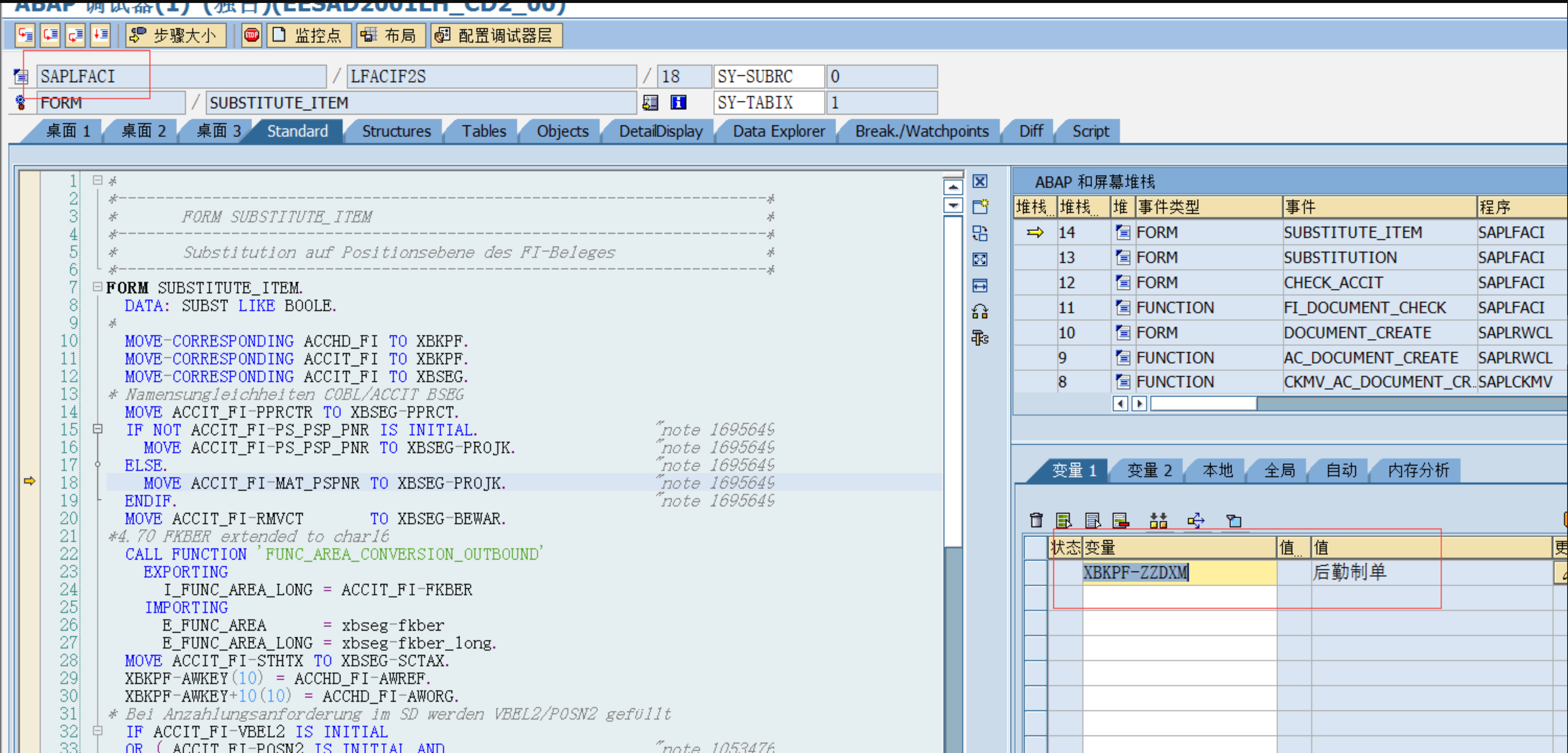This screenshot has height=753, width=1568.
Task: Select stack row 10 DOCUMENT_CREATE
Action: point(1290,332)
